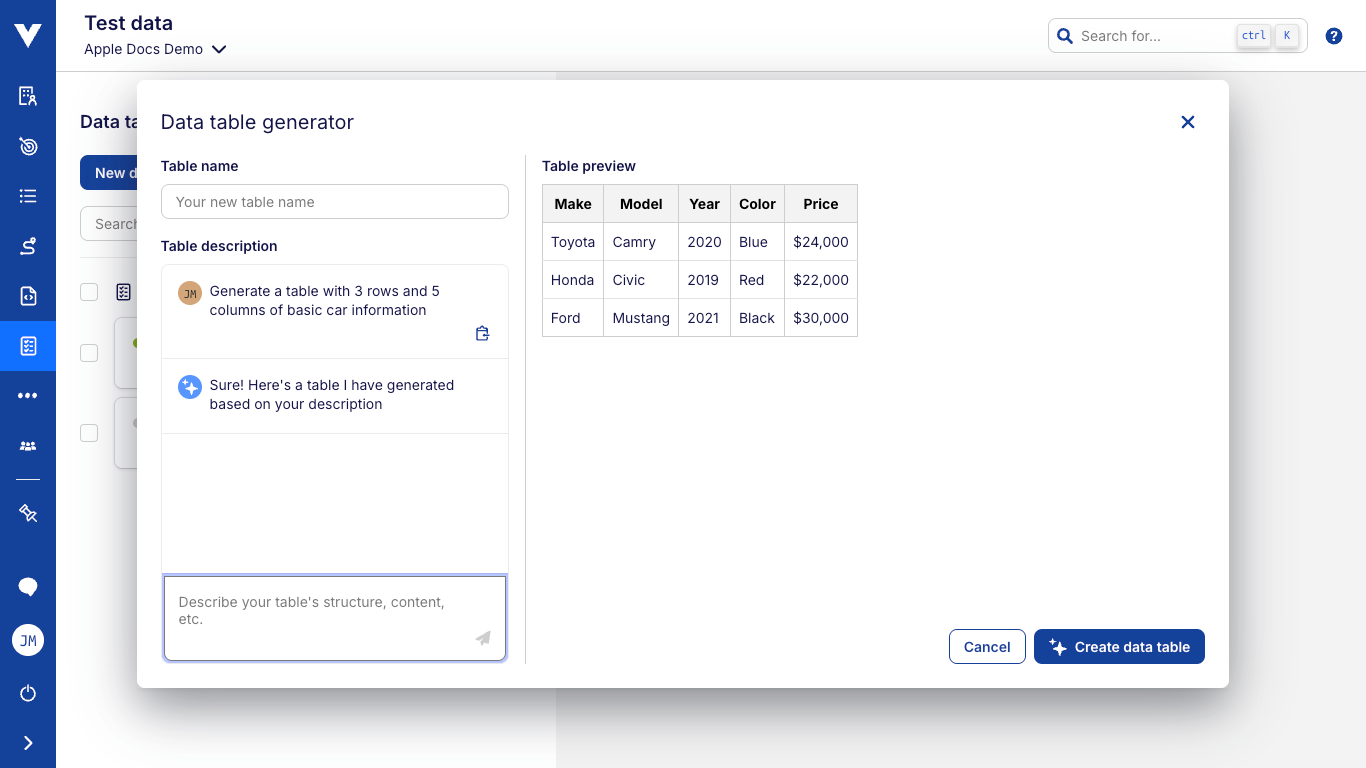Image resolution: width=1366 pixels, height=768 pixels.
Task: Send the table description message
Action: (x=483, y=638)
